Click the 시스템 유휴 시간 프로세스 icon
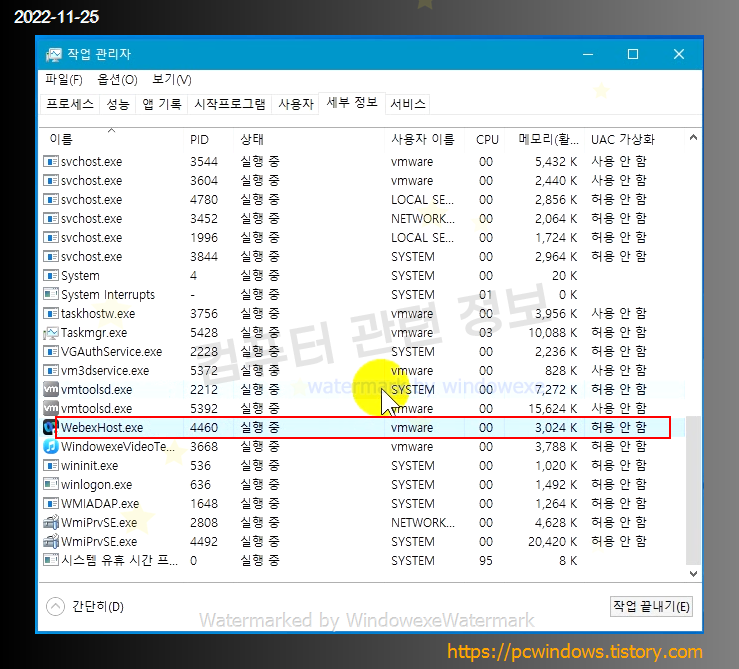 (50, 560)
